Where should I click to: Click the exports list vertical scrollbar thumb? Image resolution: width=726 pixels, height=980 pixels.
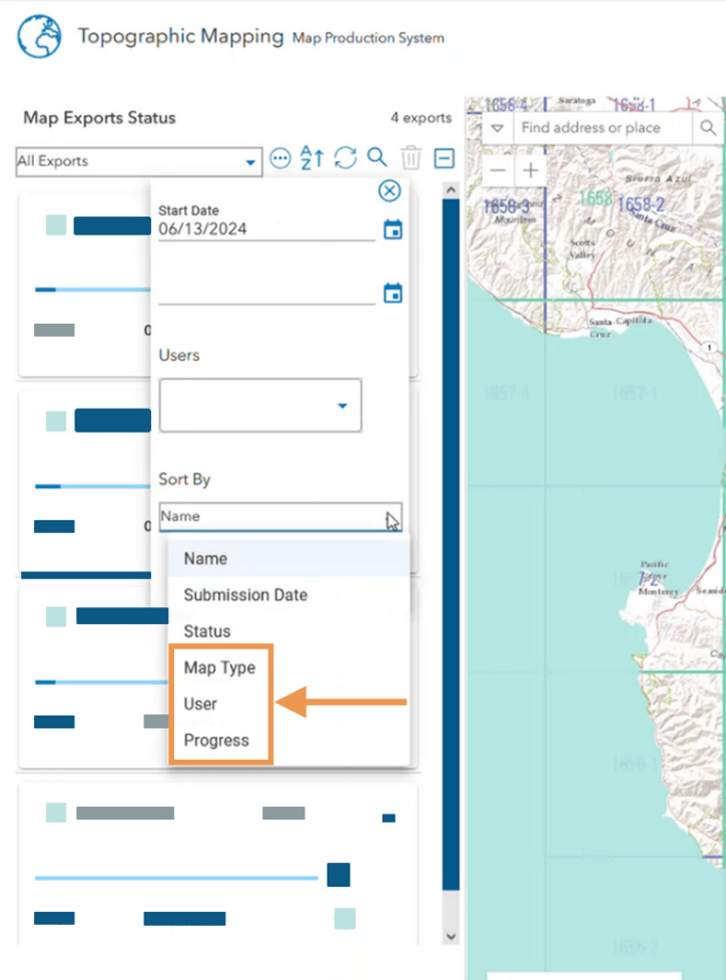pos(451,544)
